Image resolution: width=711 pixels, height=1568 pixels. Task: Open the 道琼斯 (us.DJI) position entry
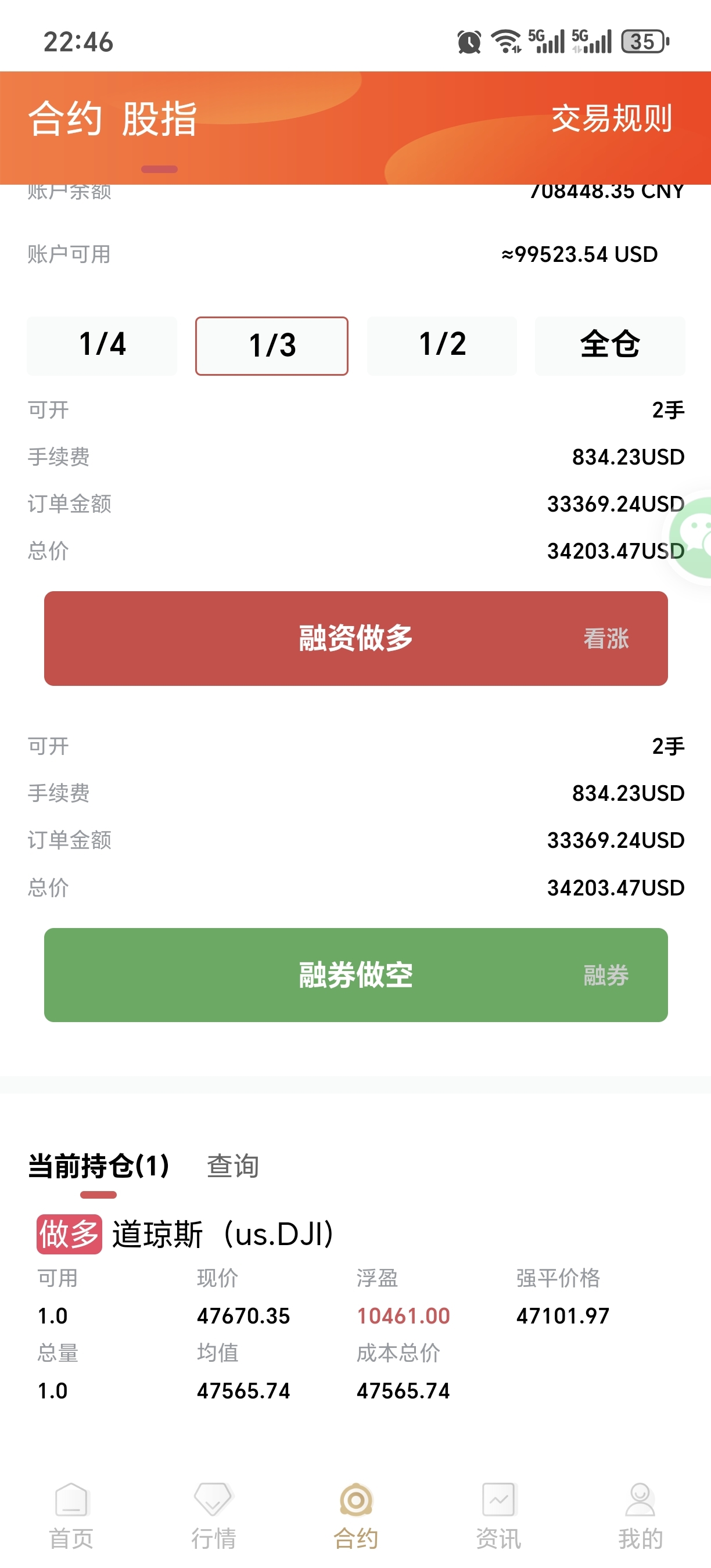coord(223,1235)
